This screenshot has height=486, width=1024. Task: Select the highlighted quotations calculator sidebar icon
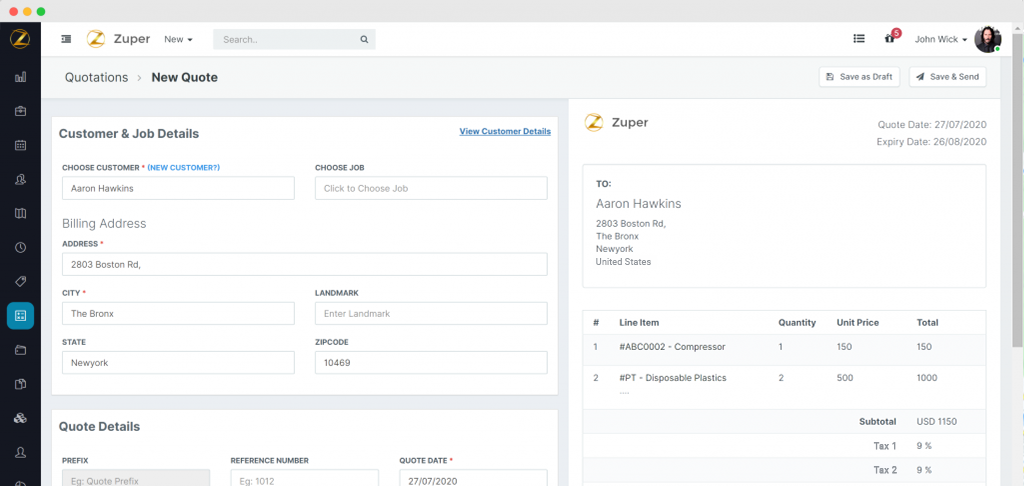pos(20,316)
